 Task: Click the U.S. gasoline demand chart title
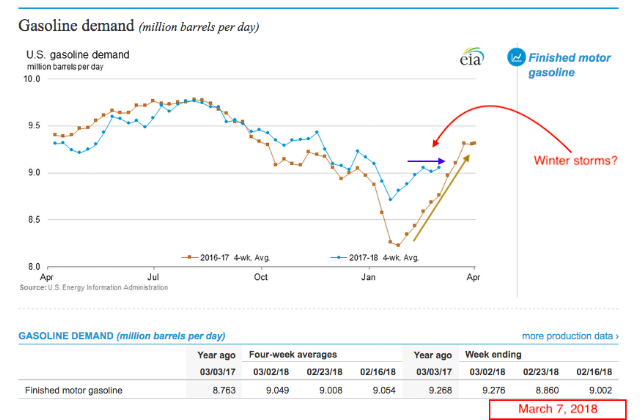[x=78, y=55]
